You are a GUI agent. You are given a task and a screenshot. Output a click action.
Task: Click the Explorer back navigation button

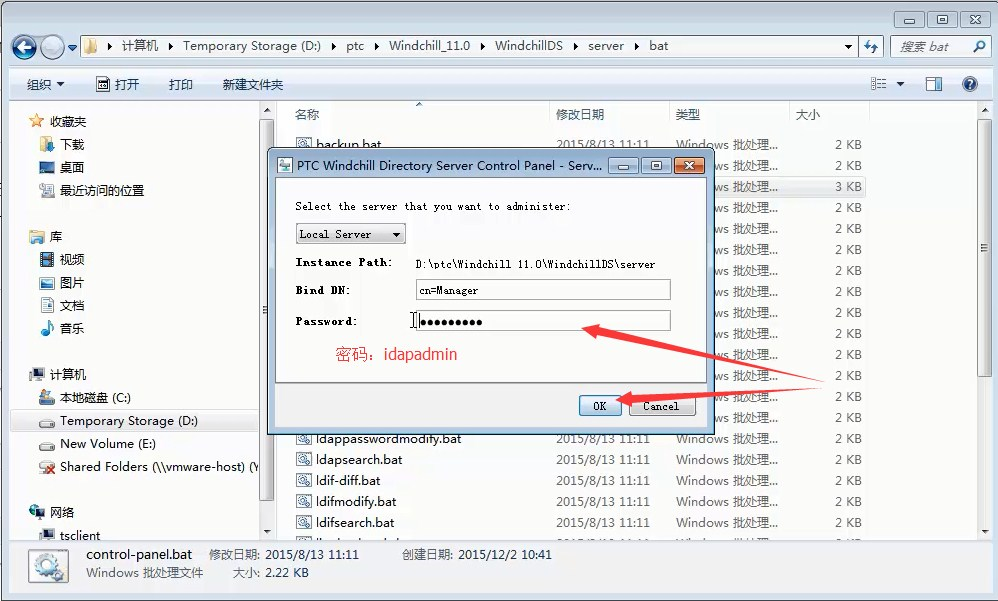[x=24, y=46]
